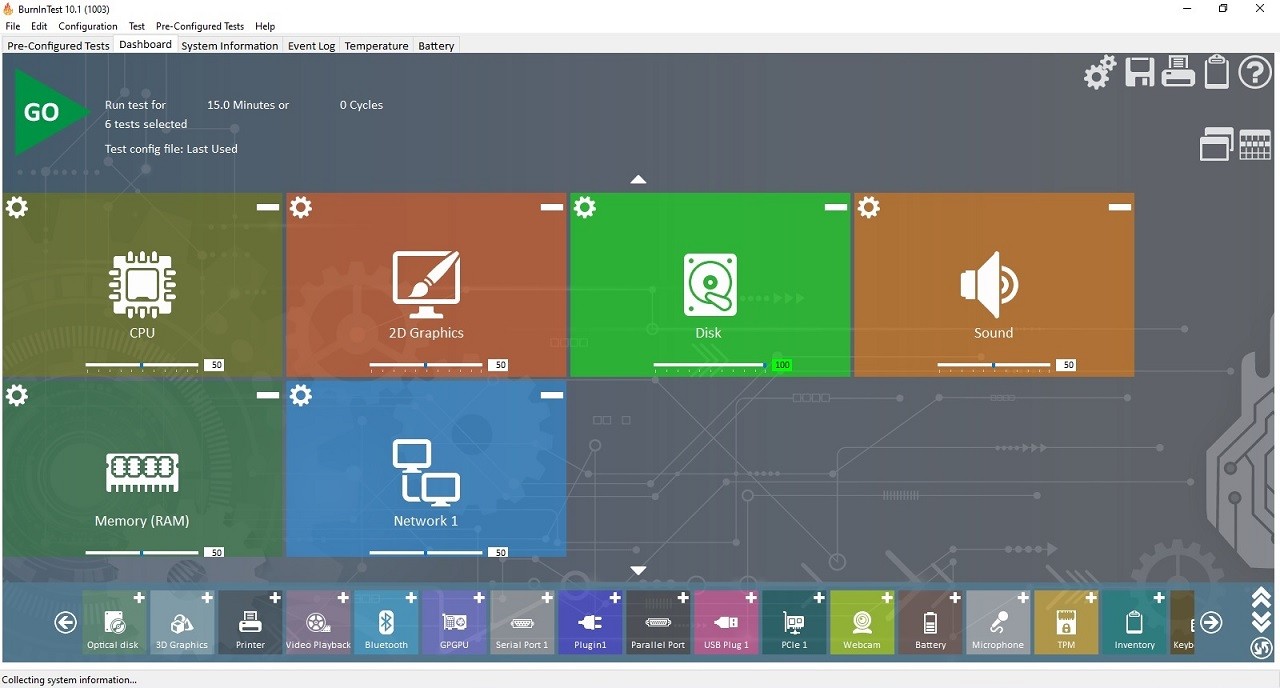The image size is (1280, 688).
Task: Switch to the Temperature tab
Action: [x=376, y=46]
